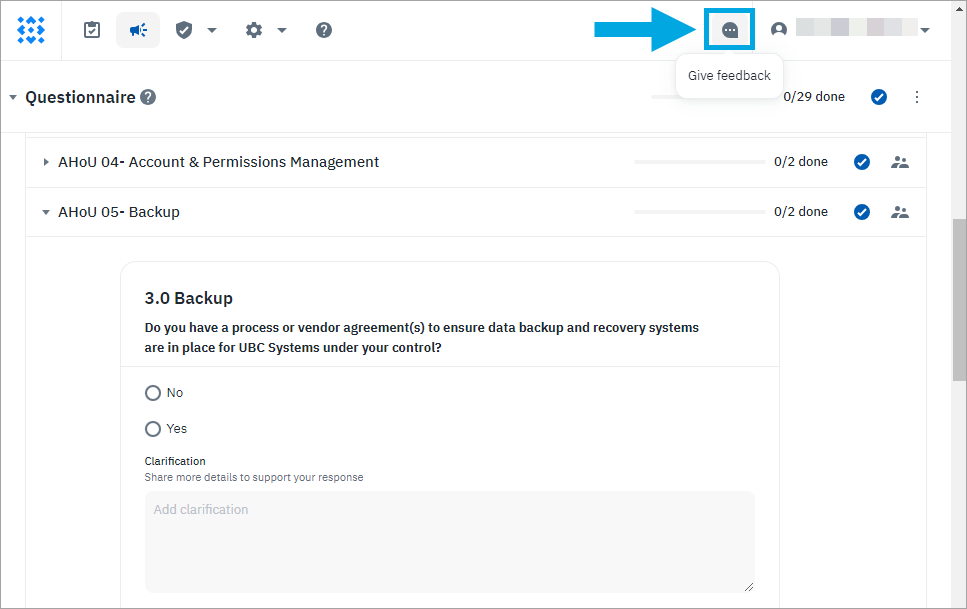
Task: Open the Questionnaire three-dot more options menu
Action: point(917,97)
